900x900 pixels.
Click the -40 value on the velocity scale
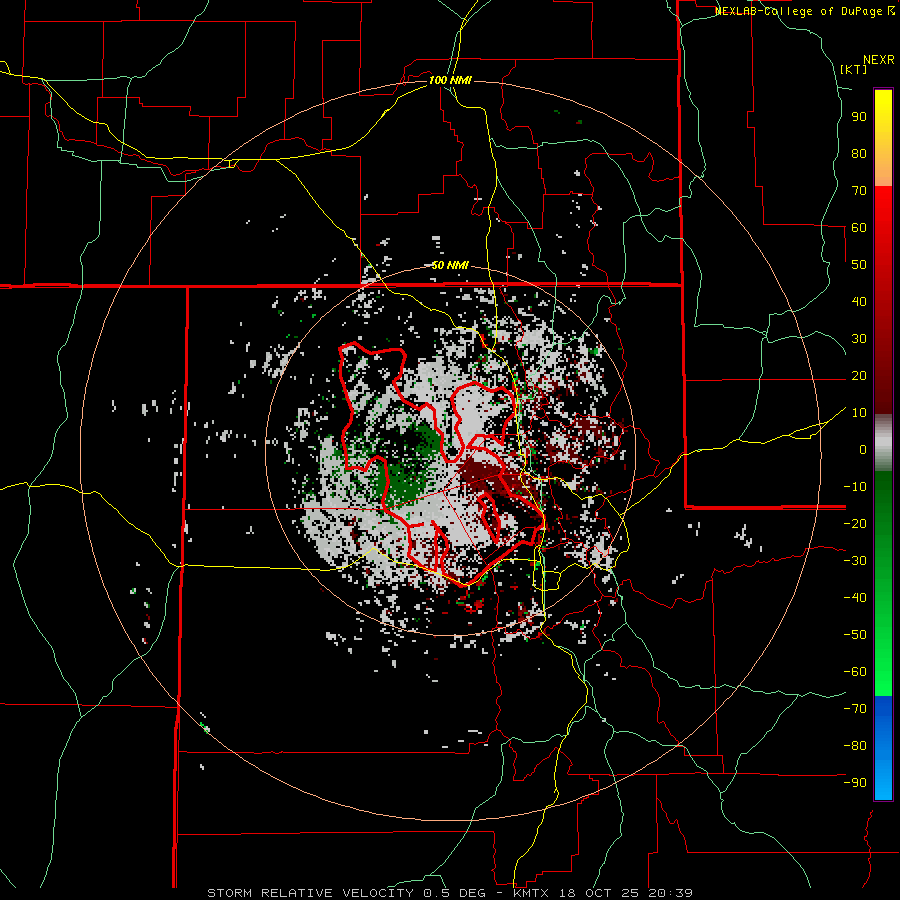[855, 598]
